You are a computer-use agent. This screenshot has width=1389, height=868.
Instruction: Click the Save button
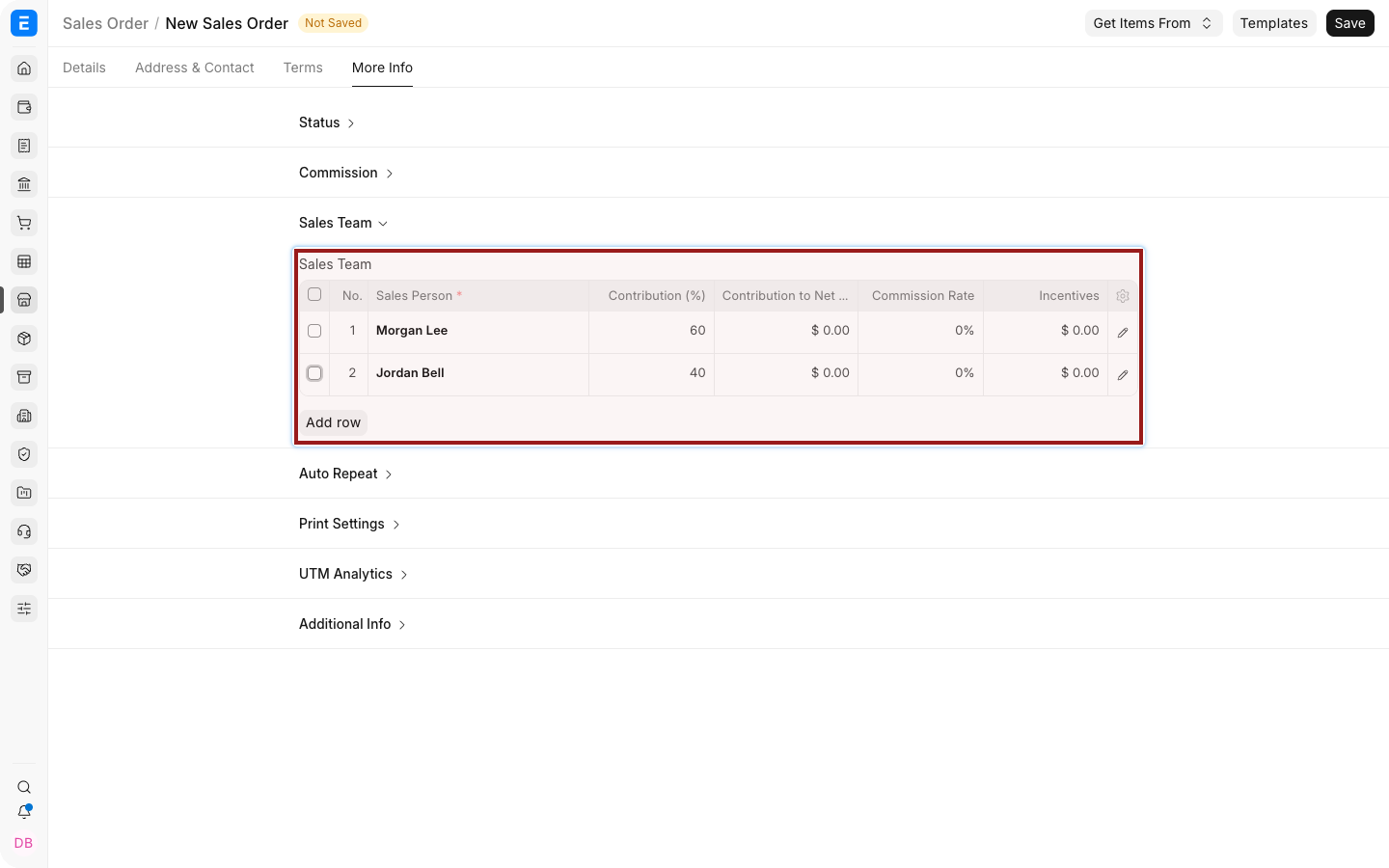(1349, 23)
